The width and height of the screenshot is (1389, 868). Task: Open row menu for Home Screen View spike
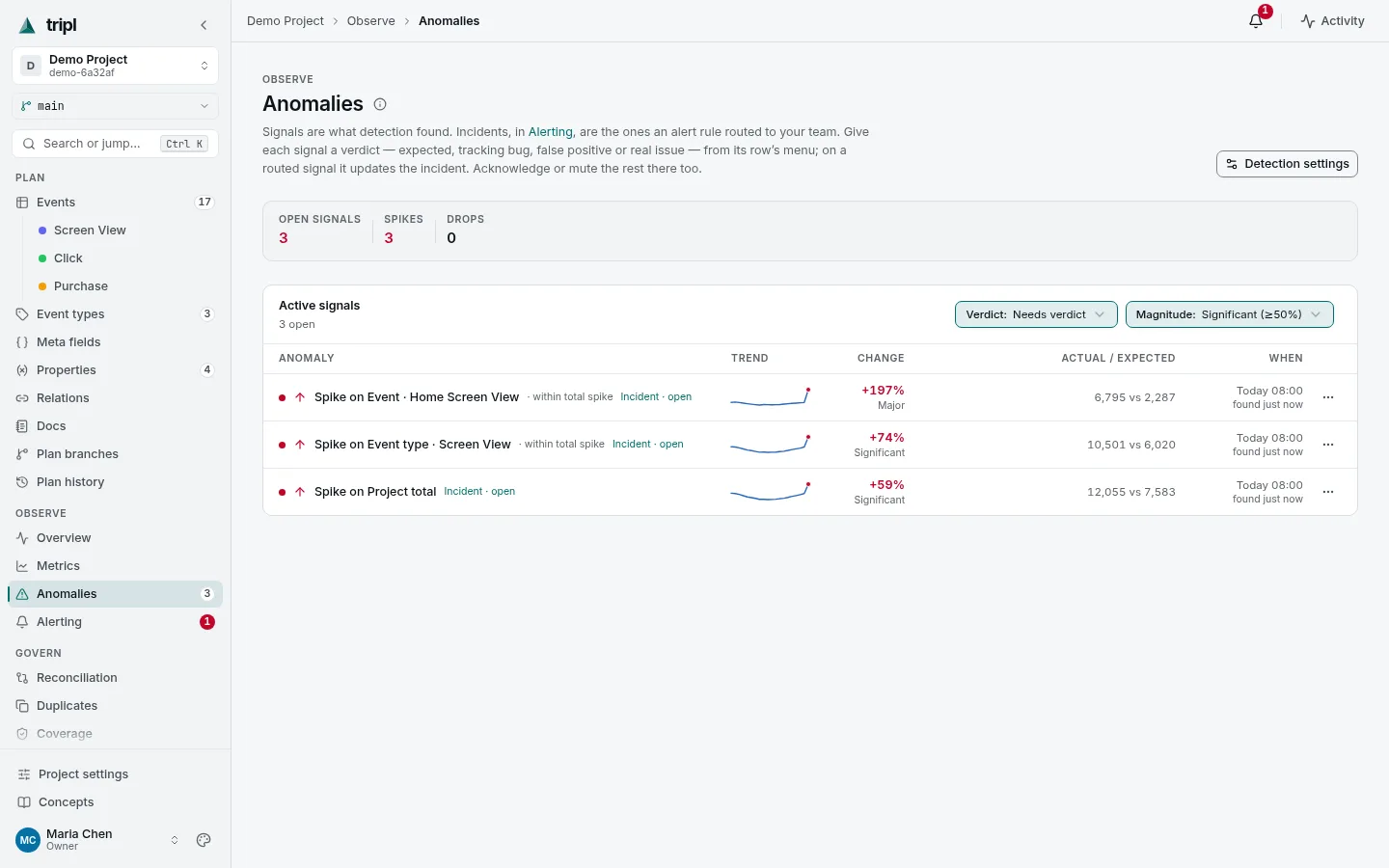(1328, 397)
